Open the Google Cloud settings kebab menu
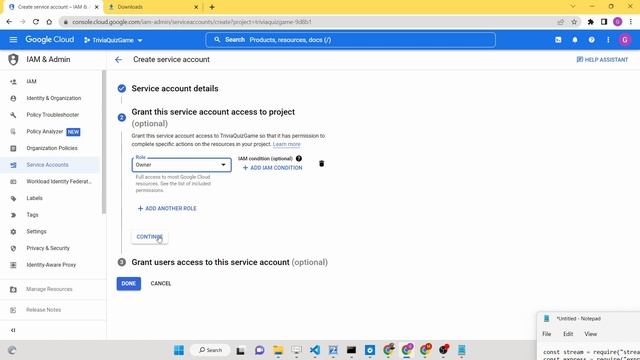Viewport: 640px width, 360px height. pos(608,40)
